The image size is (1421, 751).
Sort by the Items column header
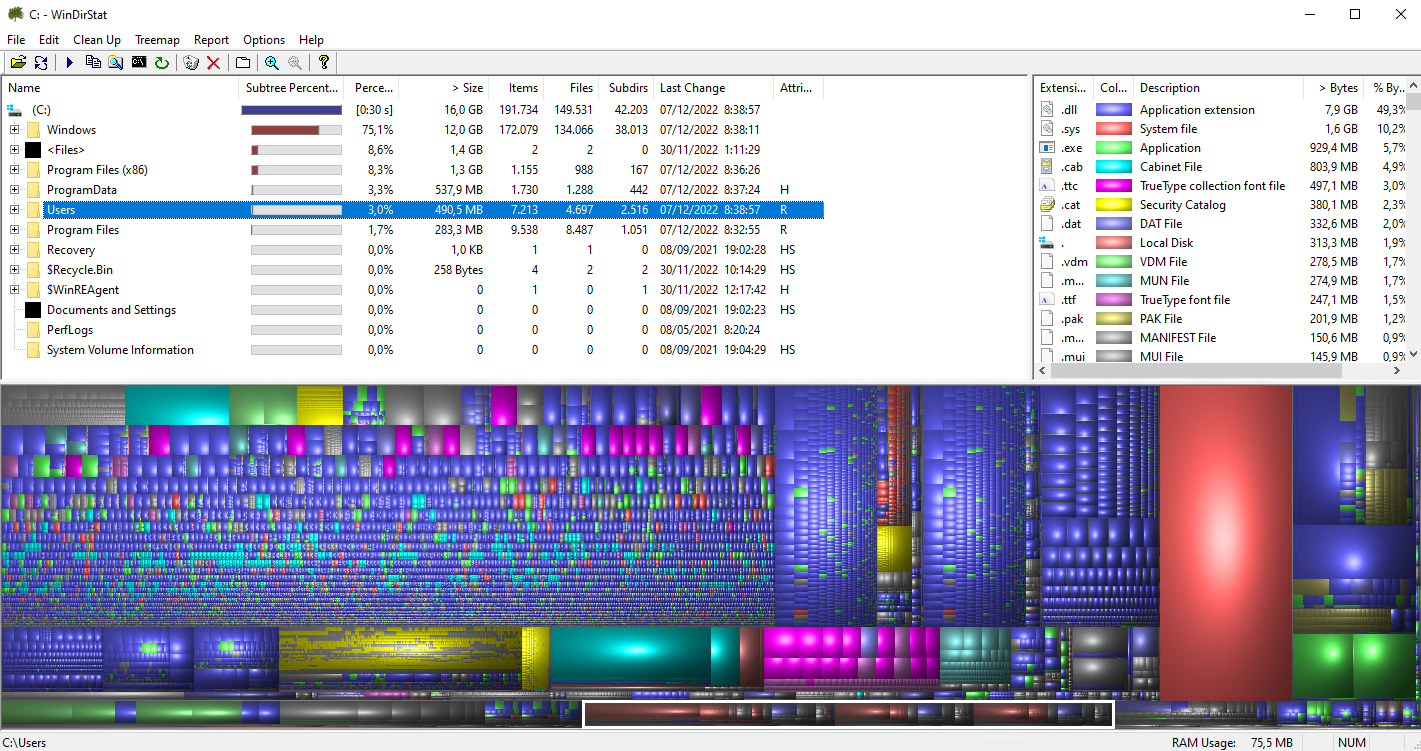[x=516, y=88]
